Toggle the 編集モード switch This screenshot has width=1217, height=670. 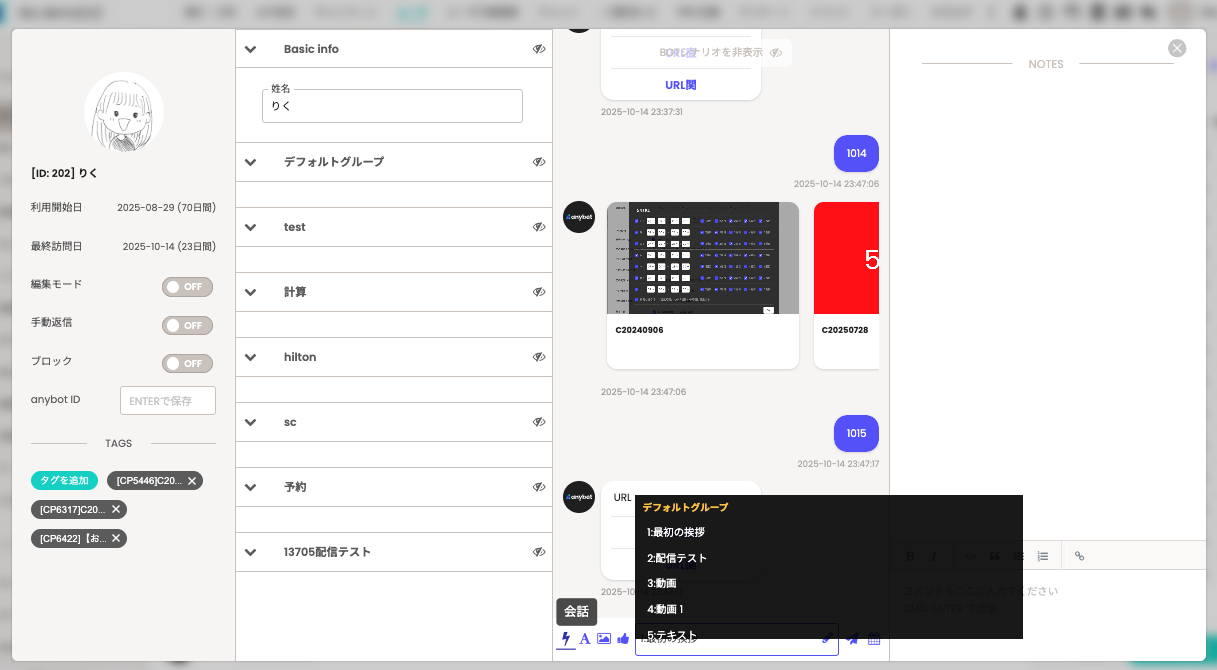(x=188, y=287)
